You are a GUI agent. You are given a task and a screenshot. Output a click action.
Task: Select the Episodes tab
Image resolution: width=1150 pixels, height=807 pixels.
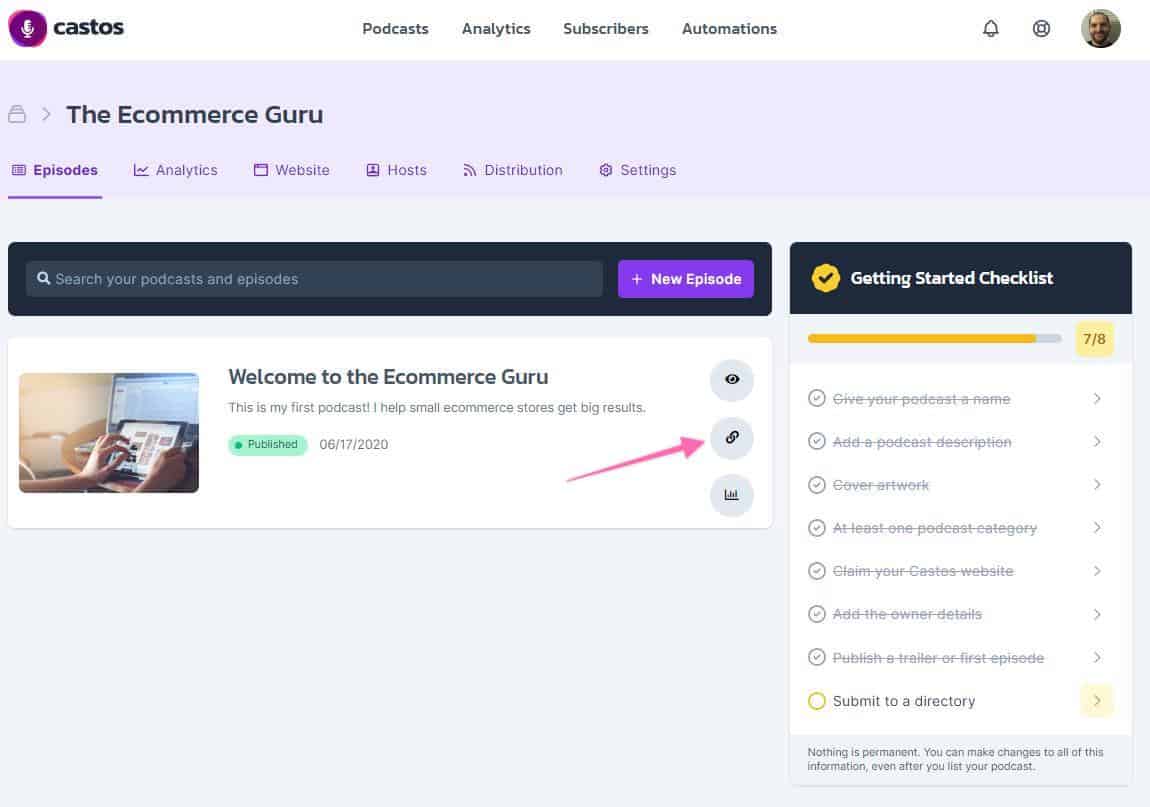point(55,170)
